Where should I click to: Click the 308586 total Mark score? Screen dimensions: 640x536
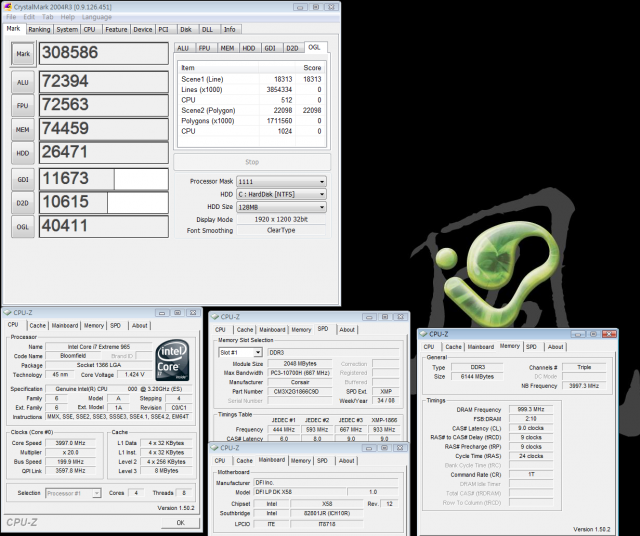pyautogui.click(x=104, y=53)
